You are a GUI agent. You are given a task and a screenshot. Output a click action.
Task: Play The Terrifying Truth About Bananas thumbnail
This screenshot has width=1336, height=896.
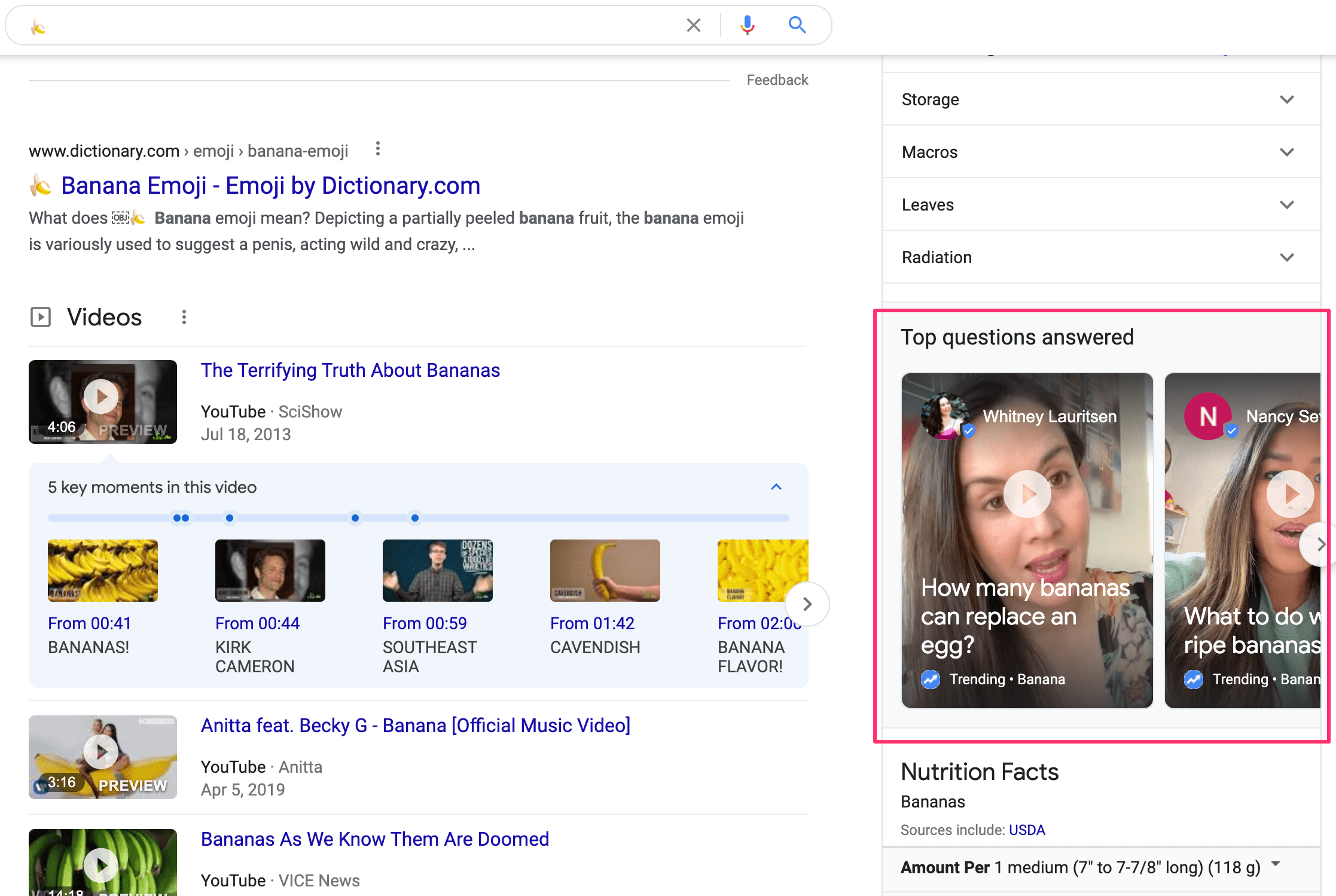tap(103, 401)
